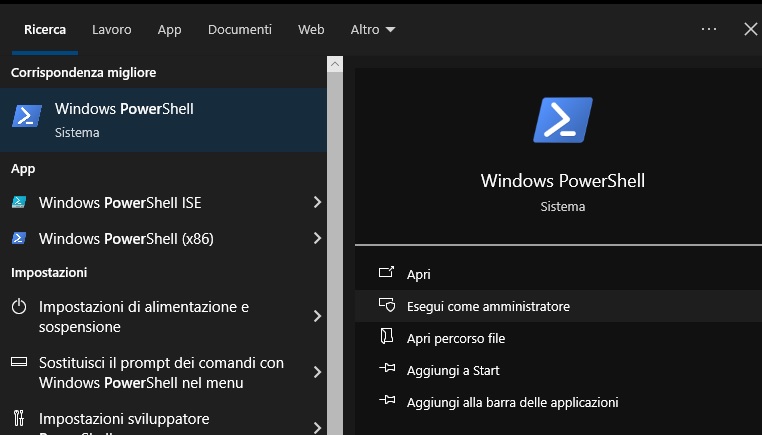Click the shield icon for Esegui come amministratore
762x435 pixels.
387,305
